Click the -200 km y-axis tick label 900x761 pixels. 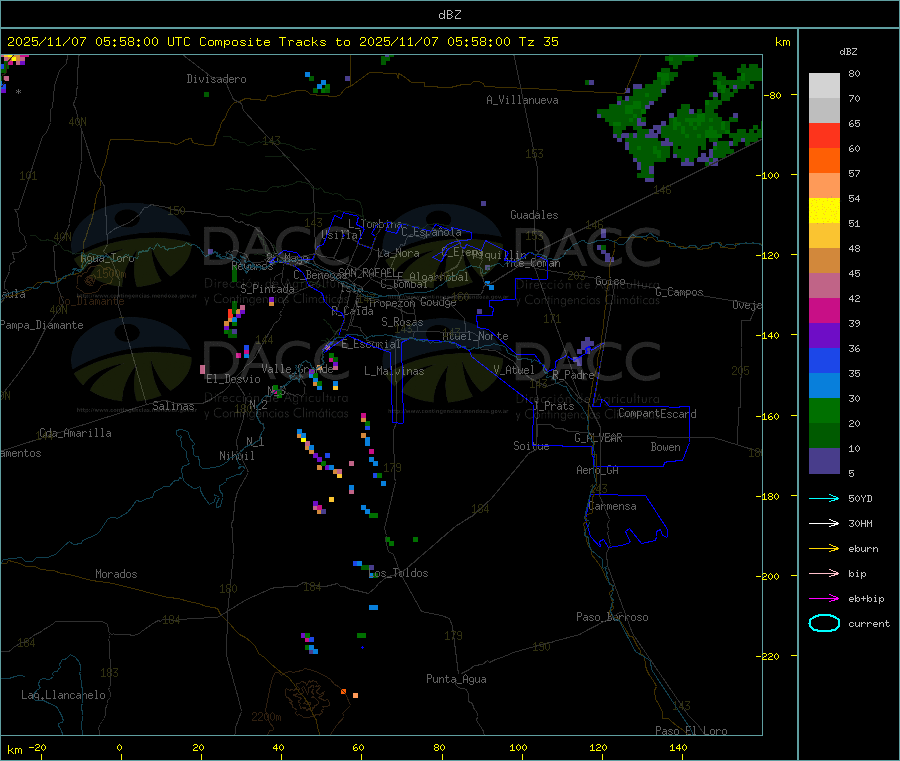(x=770, y=576)
